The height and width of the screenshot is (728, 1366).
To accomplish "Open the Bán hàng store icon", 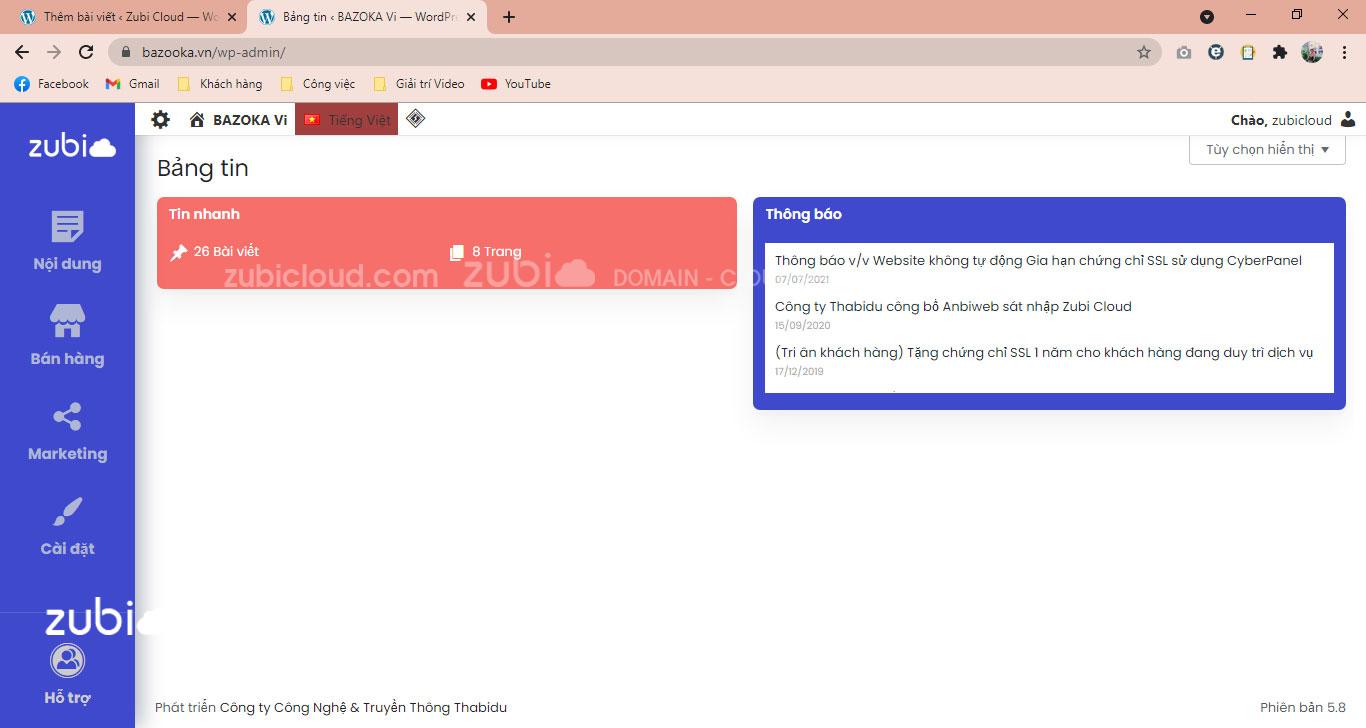I will point(67,322).
